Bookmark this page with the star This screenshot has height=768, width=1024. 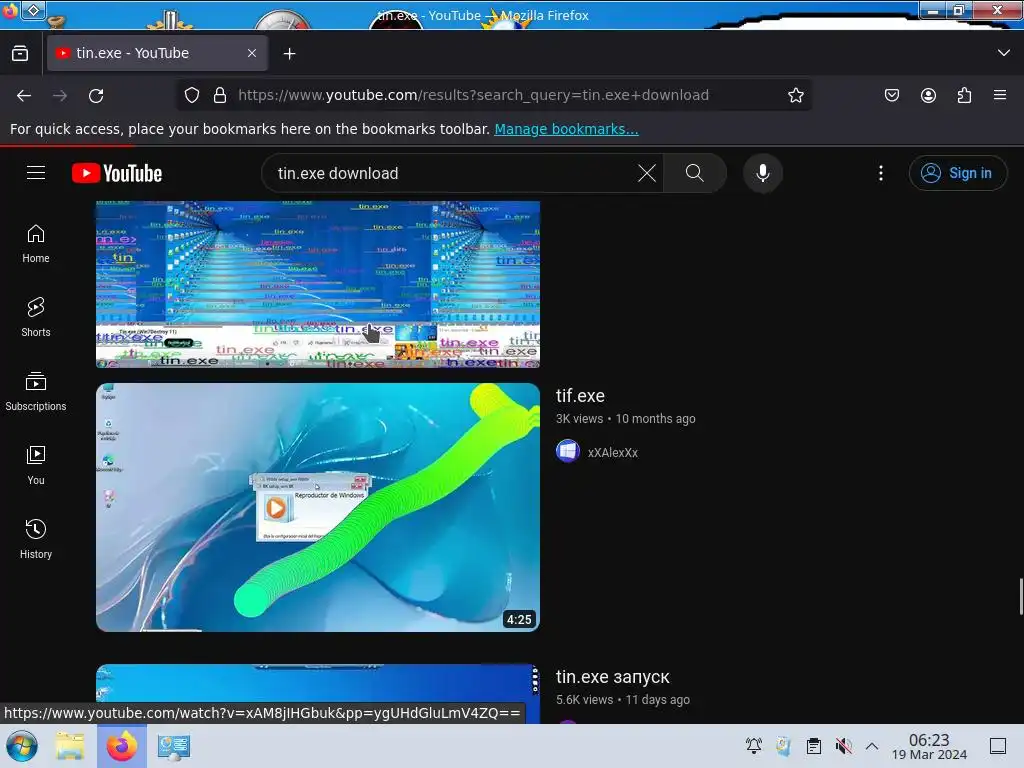[x=795, y=95]
